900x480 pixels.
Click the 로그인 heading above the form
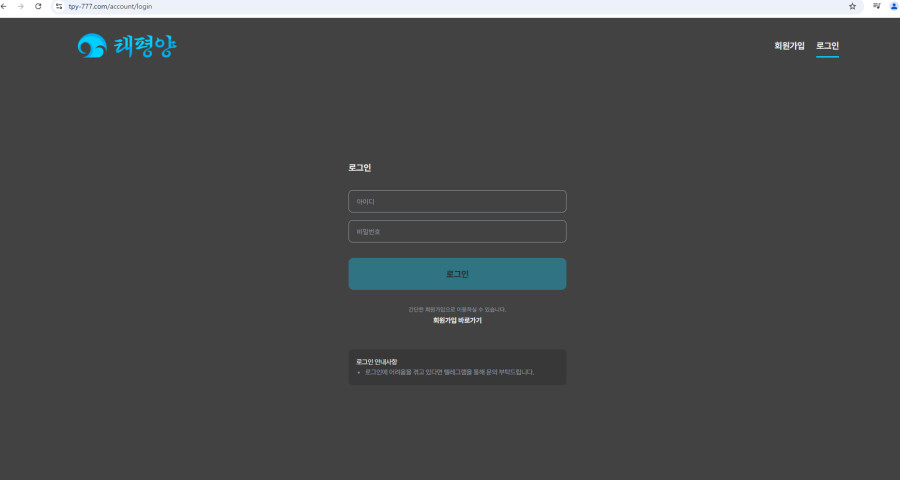pyautogui.click(x=360, y=168)
